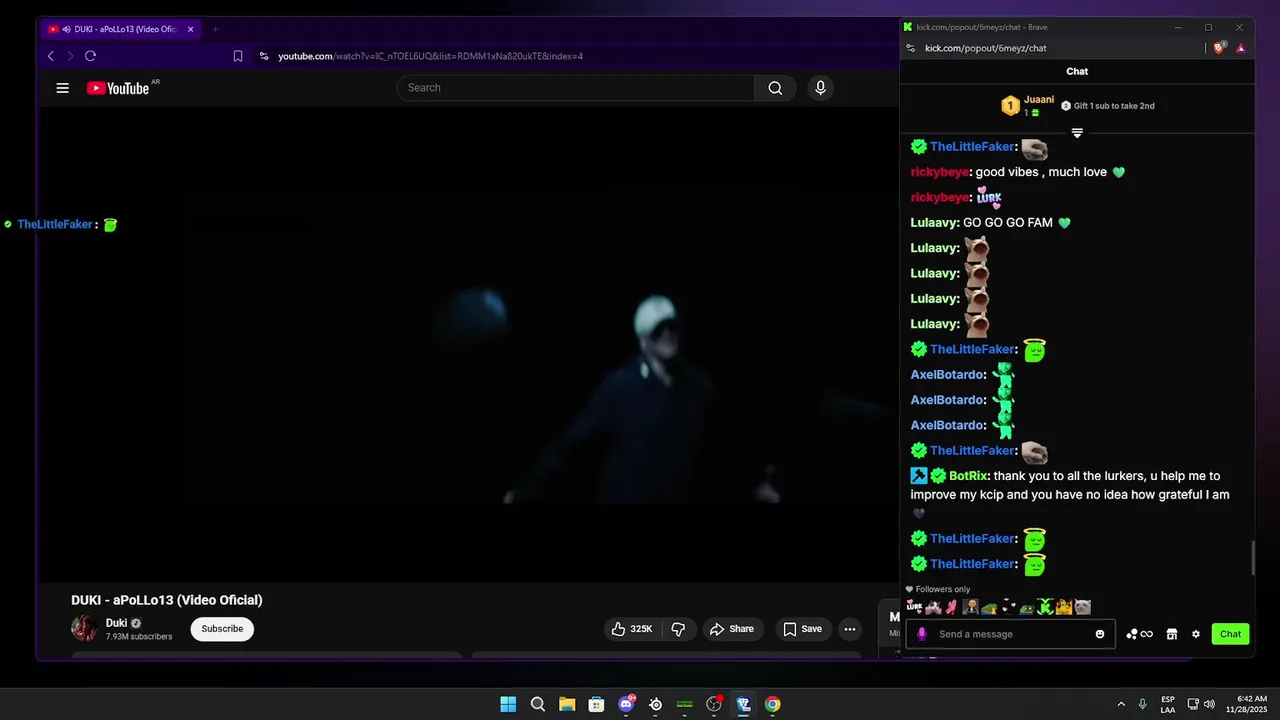This screenshot has height=720, width=1280.
Task: Click the YouTube search magnifier button
Action: (775, 88)
